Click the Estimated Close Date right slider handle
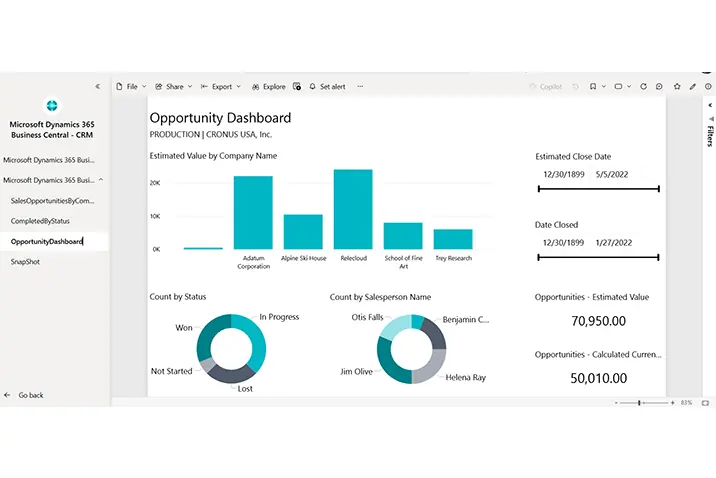716x478 pixels. pyautogui.click(x=658, y=189)
